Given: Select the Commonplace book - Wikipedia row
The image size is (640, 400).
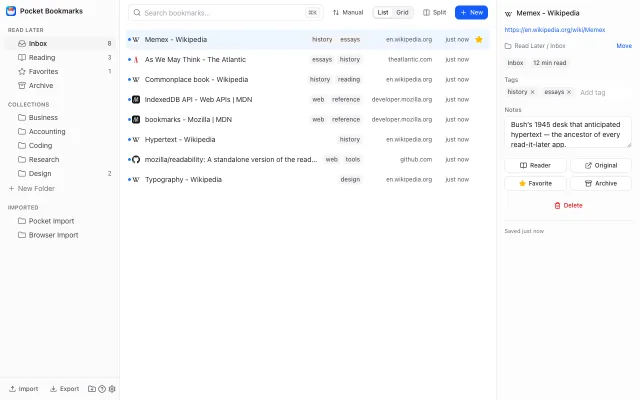Looking at the screenshot, I should 307,80.
